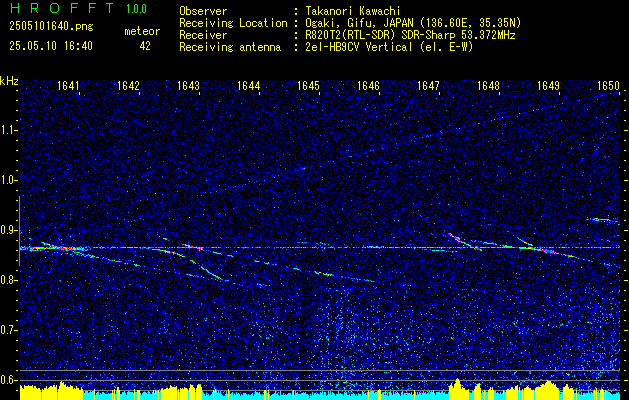The image size is (629, 400).
Task: Click the 'Receiver' field label
Action: click(203, 35)
